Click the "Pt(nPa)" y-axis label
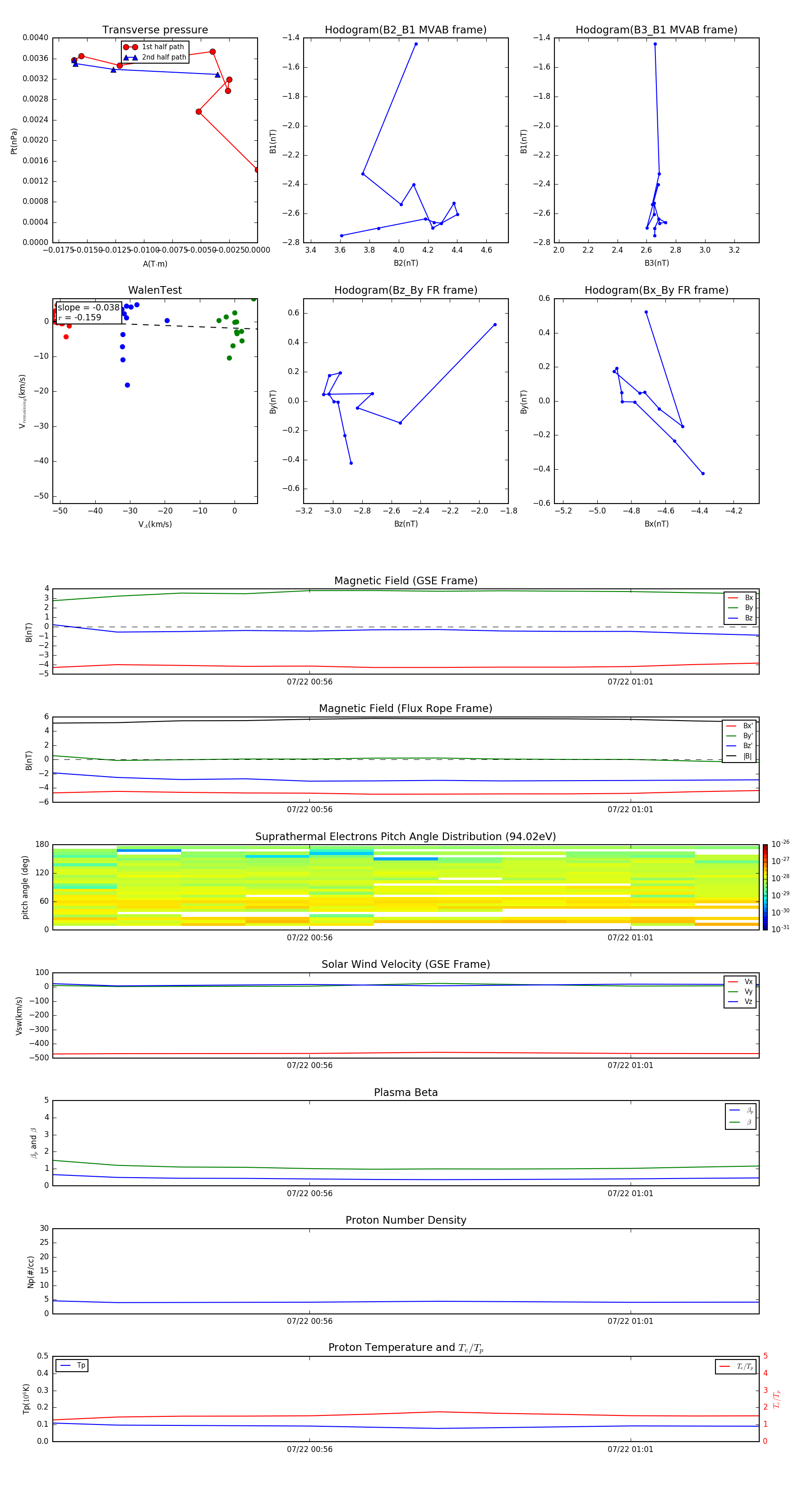812x1489 pixels. (x=14, y=140)
